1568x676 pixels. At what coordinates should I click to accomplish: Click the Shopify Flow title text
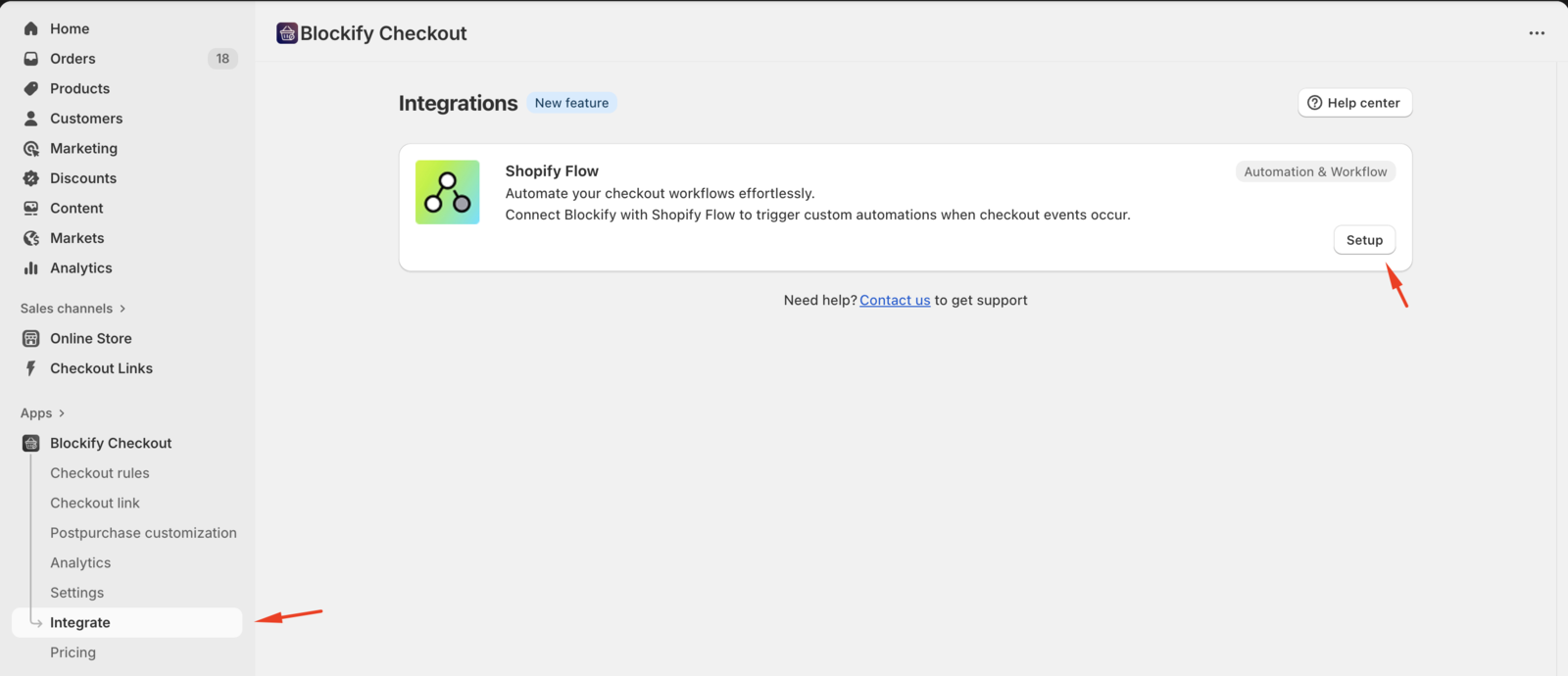point(552,171)
